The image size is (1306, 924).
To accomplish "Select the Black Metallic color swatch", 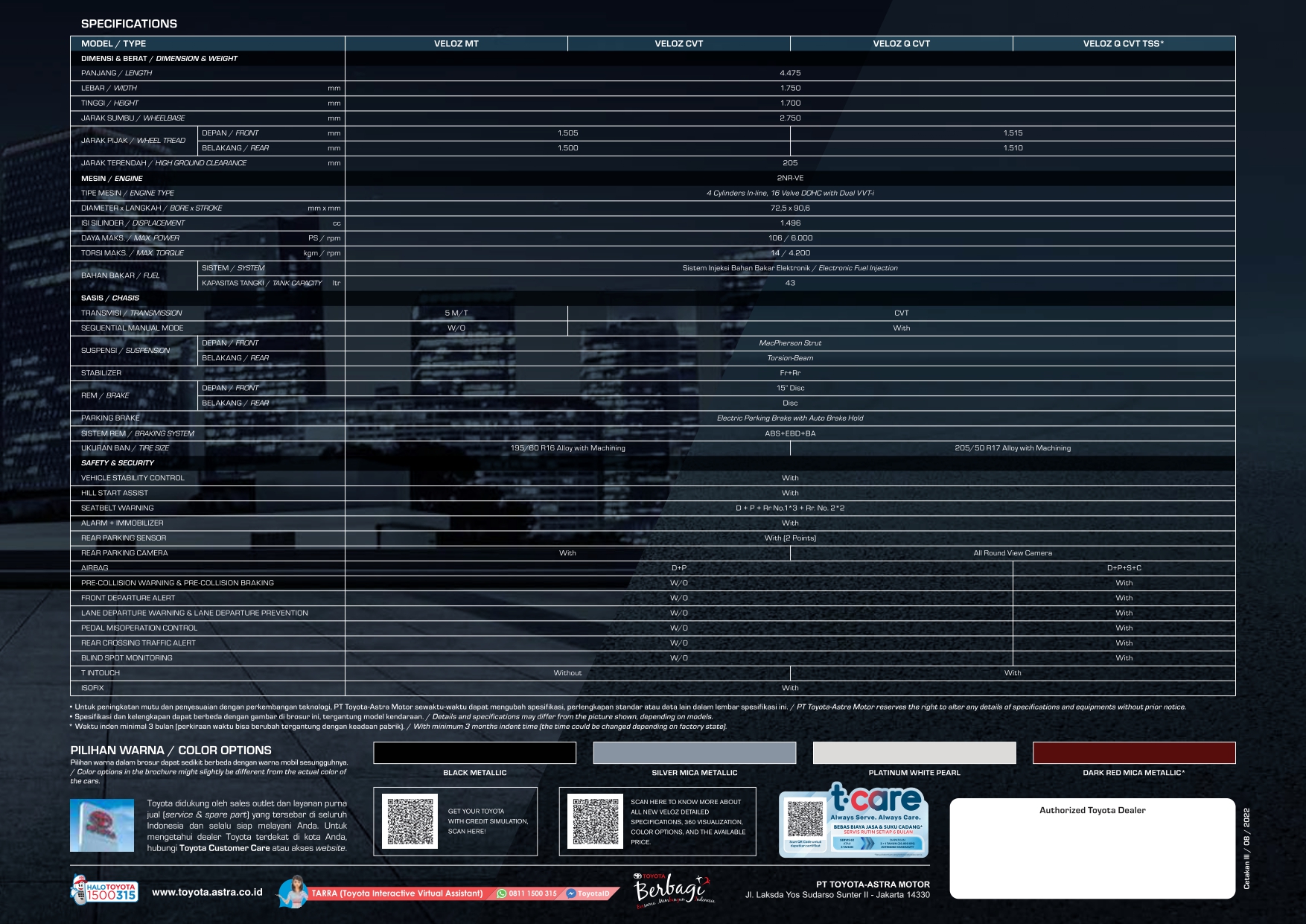I will pos(474,753).
